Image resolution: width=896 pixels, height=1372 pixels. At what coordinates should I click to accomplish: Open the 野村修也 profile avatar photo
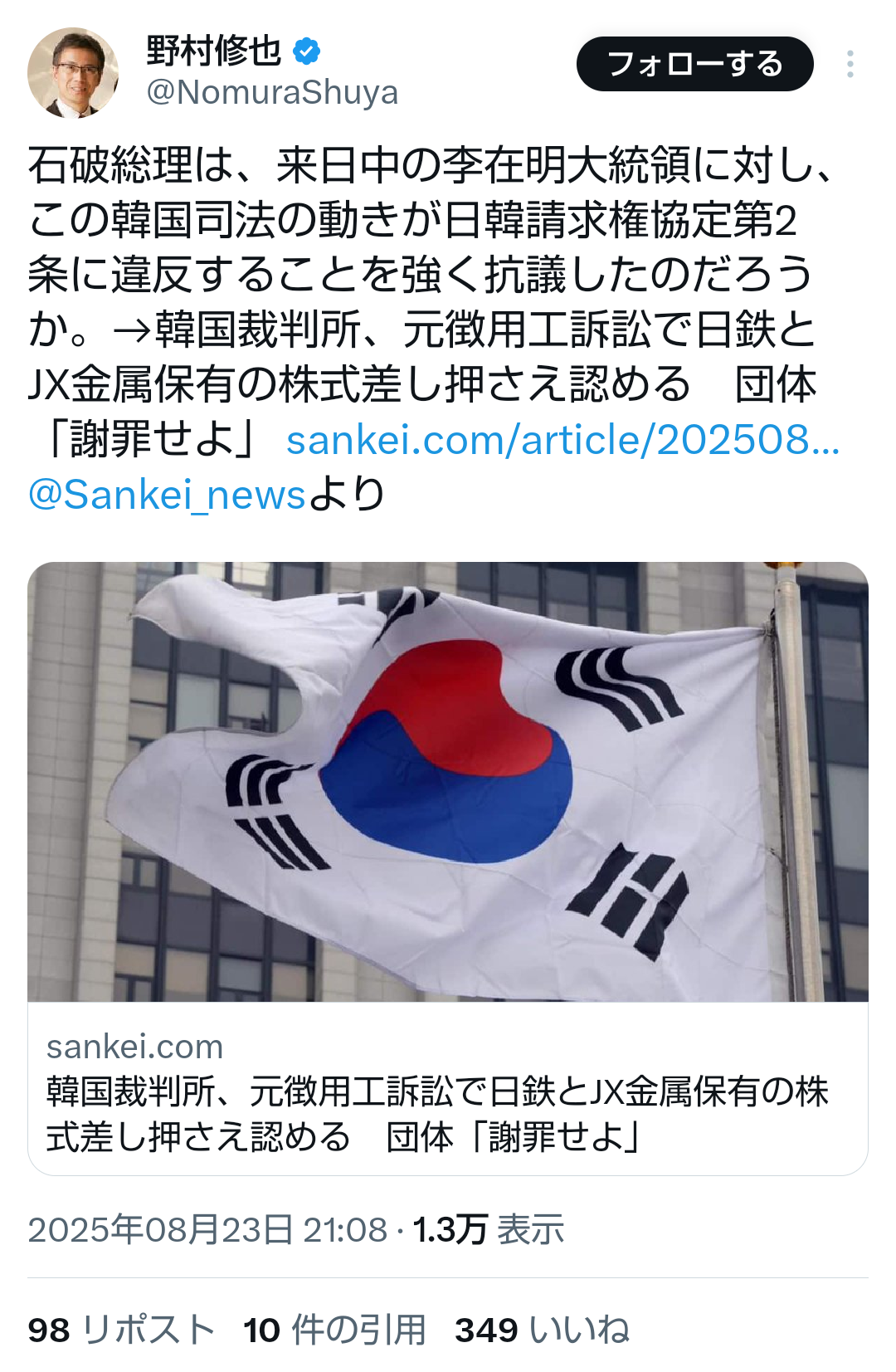(73, 73)
